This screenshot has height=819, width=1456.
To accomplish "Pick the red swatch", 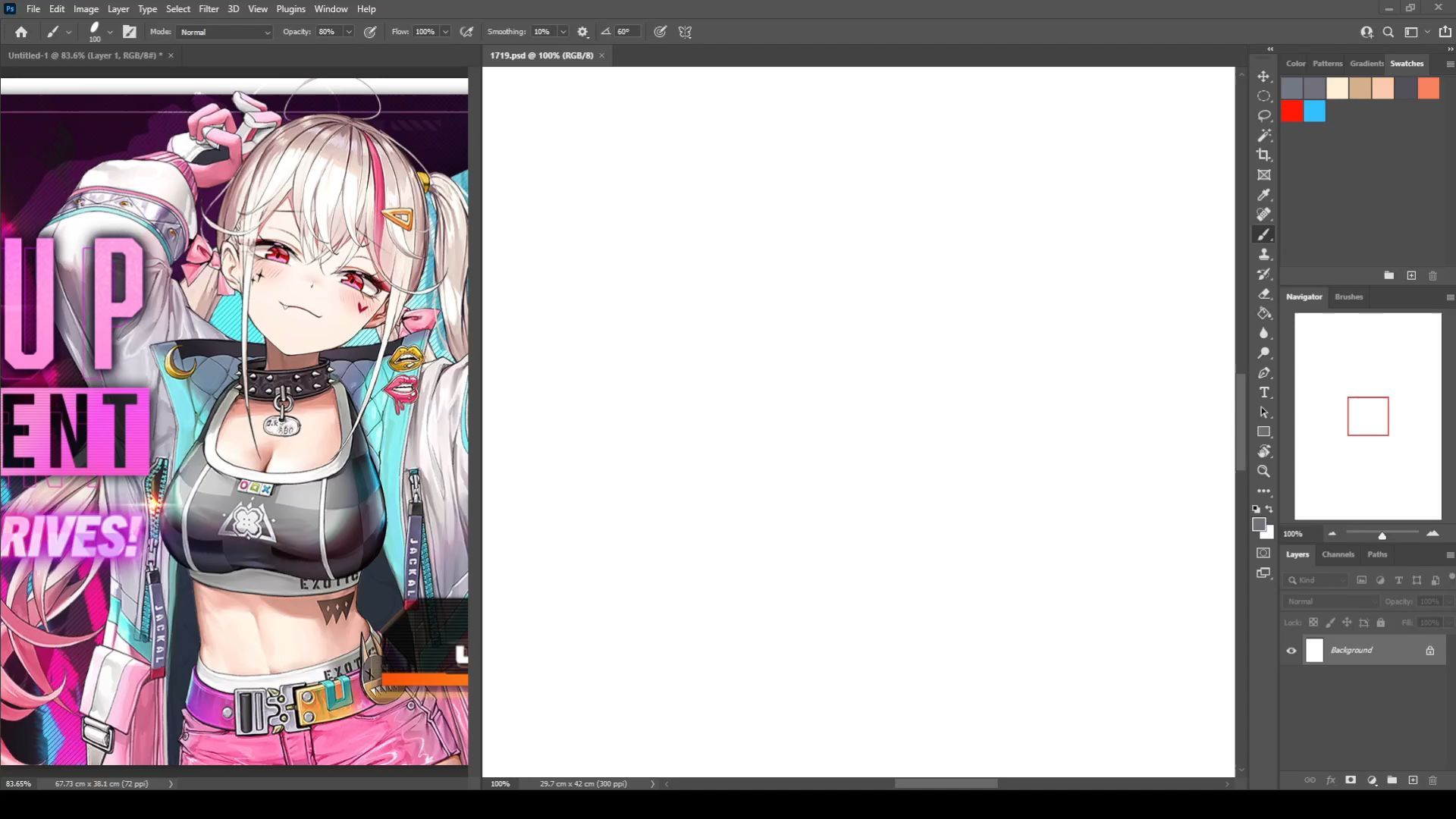I will coord(1292,111).
